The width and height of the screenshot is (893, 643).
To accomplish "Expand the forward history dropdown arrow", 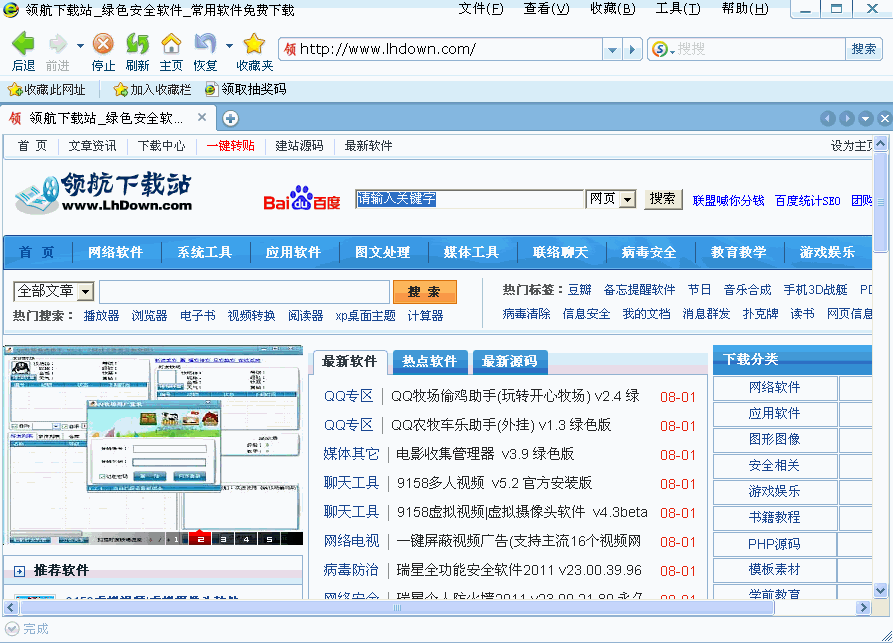I will (x=80, y=46).
